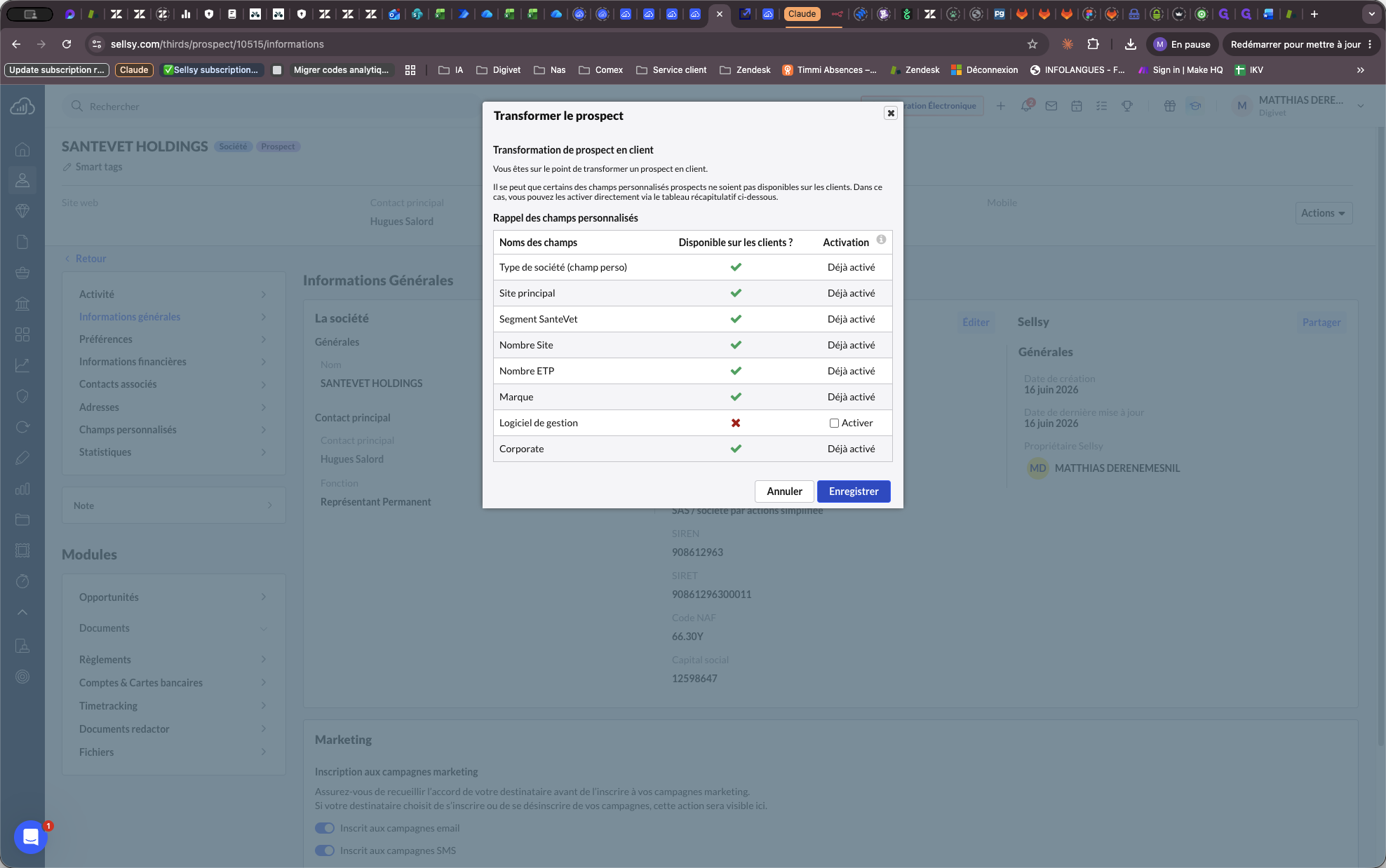The width and height of the screenshot is (1386, 868).
Task: Click the Annuler button
Action: [784, 491]
